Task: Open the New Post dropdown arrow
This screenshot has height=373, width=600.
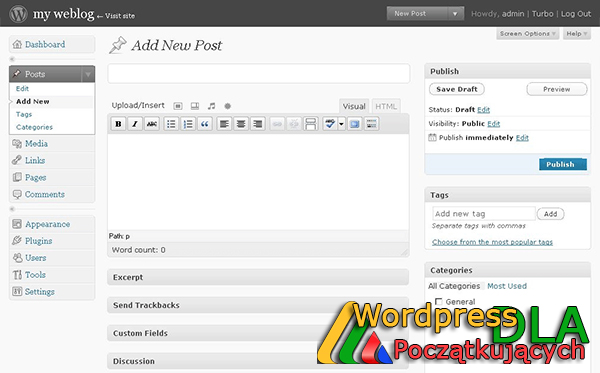Action: click(x=455, y=14)
